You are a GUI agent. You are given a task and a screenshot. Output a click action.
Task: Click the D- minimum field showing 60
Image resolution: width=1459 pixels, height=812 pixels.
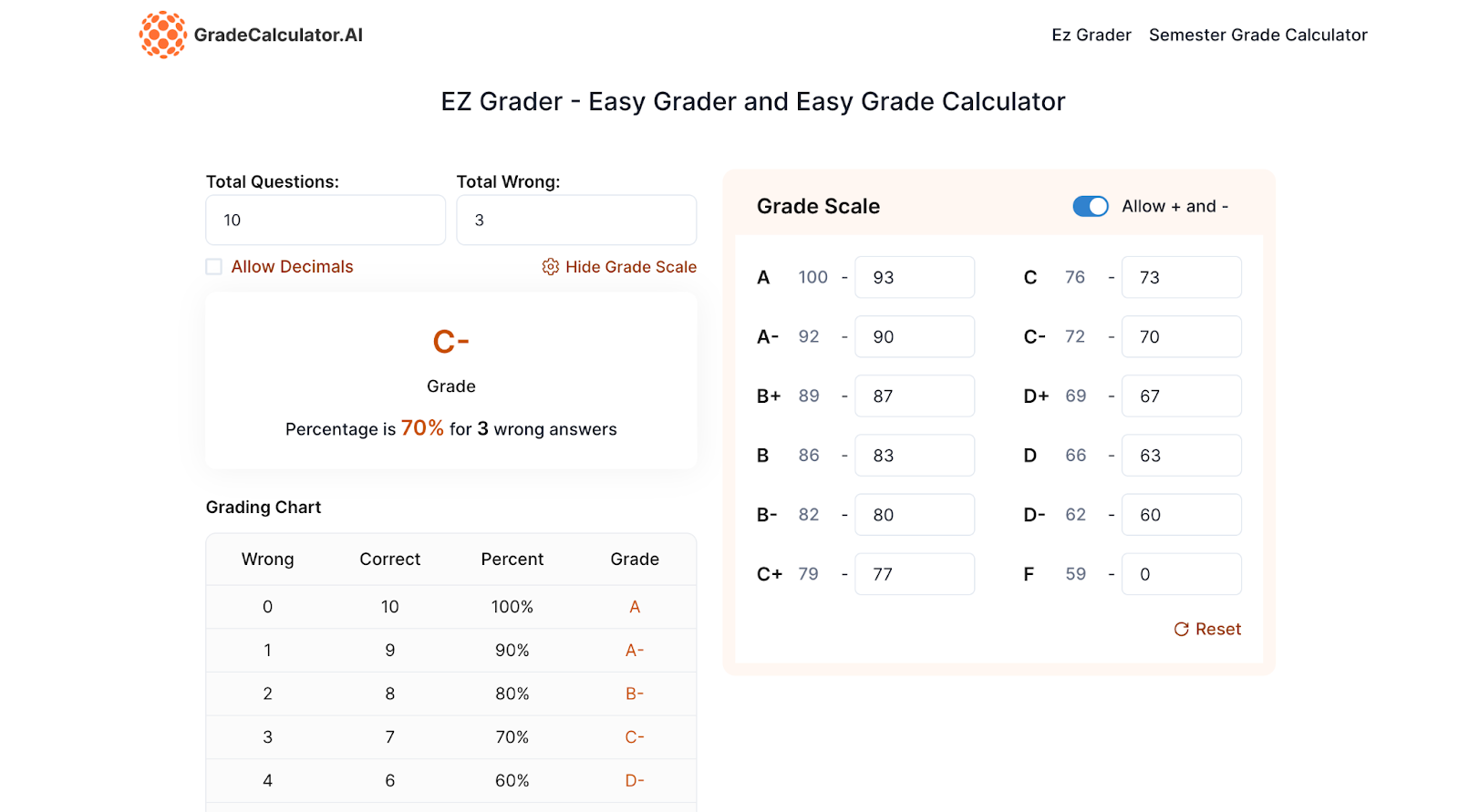1182,515
